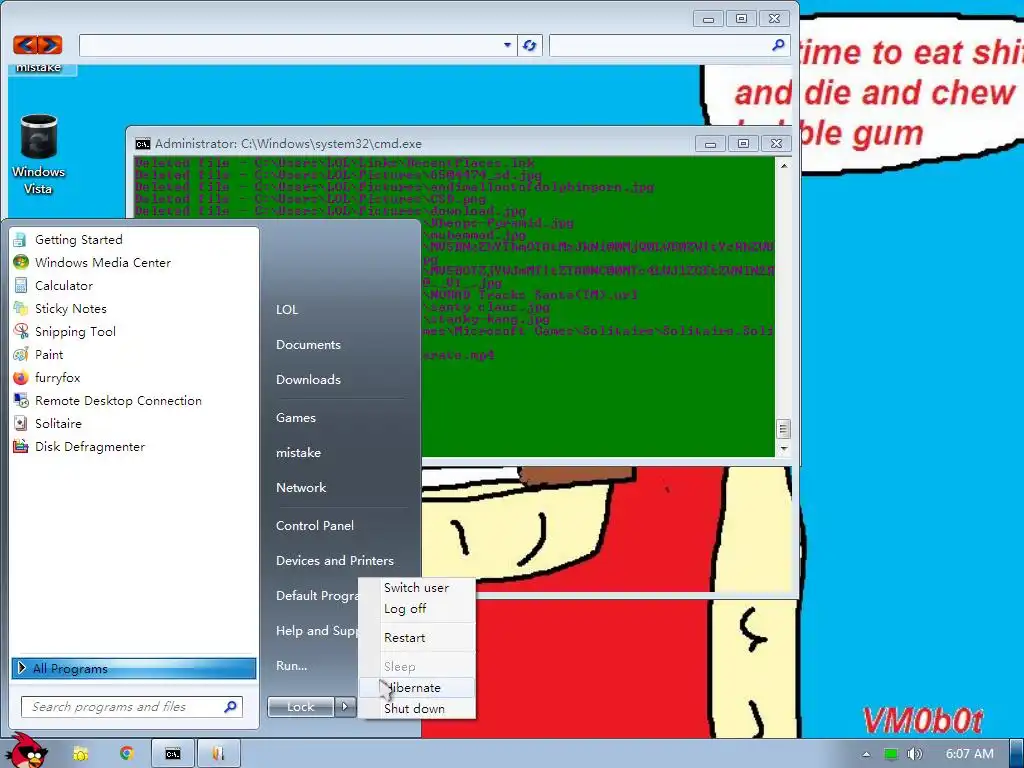The width and height of the screenshot is (1024, 768).
Task: Click the cmd.exe title bar icon
Action: pos(142,144)
